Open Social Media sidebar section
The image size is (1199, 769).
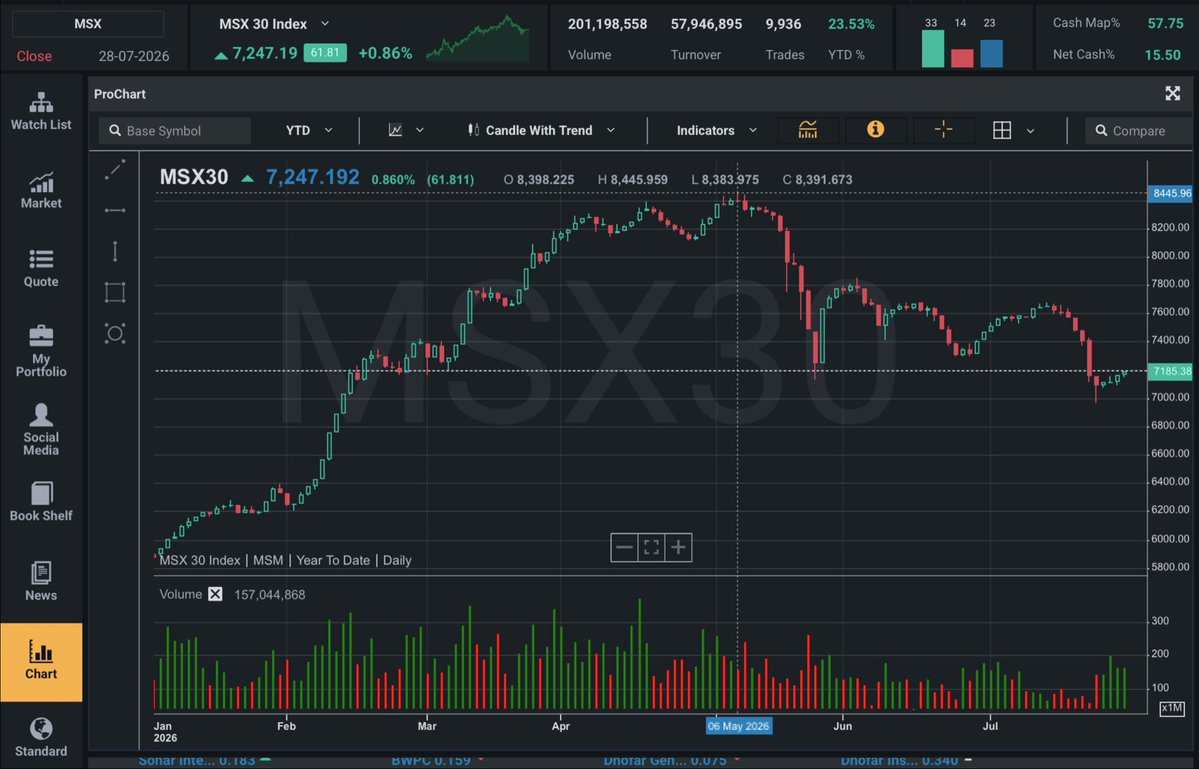pyautogui.click(x=41, y=430)
